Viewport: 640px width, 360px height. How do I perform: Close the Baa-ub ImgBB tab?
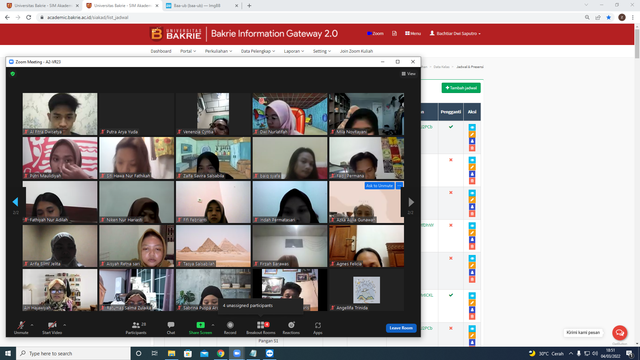tap(236, 6)
